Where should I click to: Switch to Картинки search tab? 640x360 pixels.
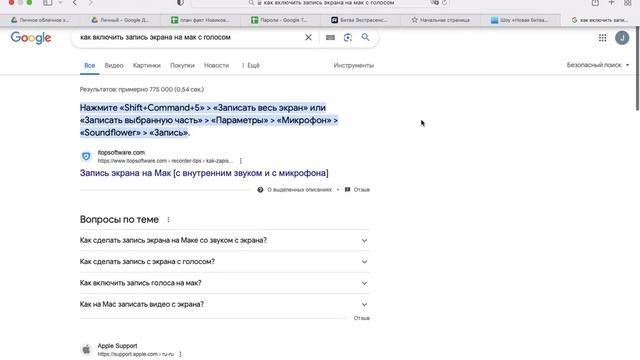[147, 65]
